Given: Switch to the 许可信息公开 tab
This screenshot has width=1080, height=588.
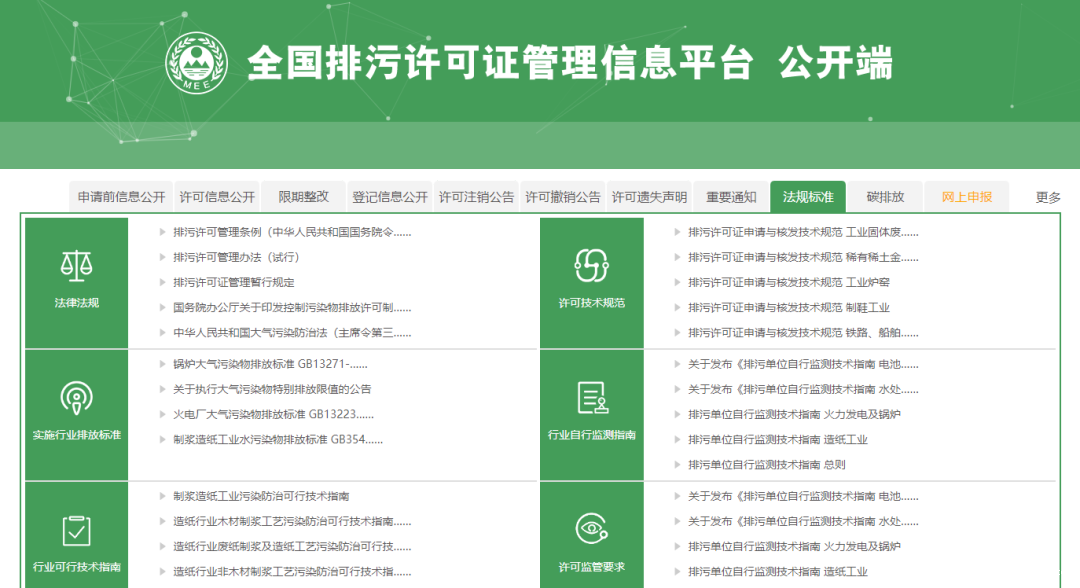Looking at the screenshot, I should 217,196.
